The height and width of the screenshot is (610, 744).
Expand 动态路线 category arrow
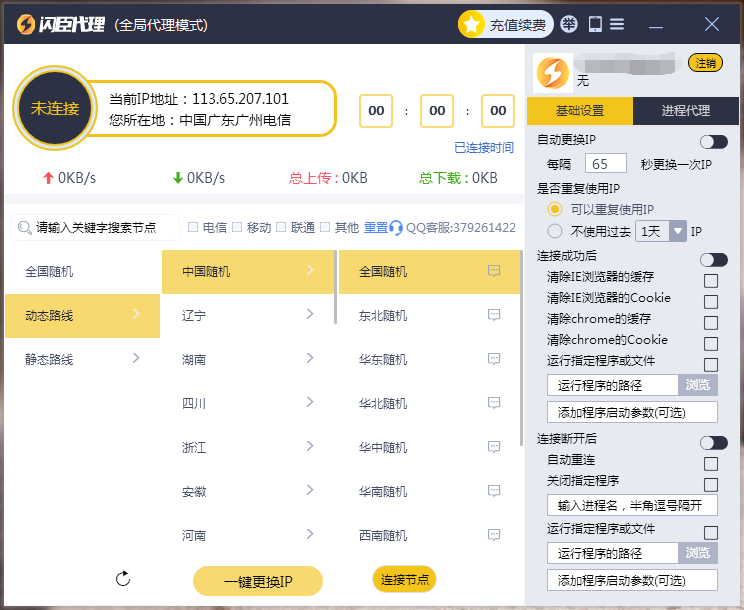[x=136, y=314]
